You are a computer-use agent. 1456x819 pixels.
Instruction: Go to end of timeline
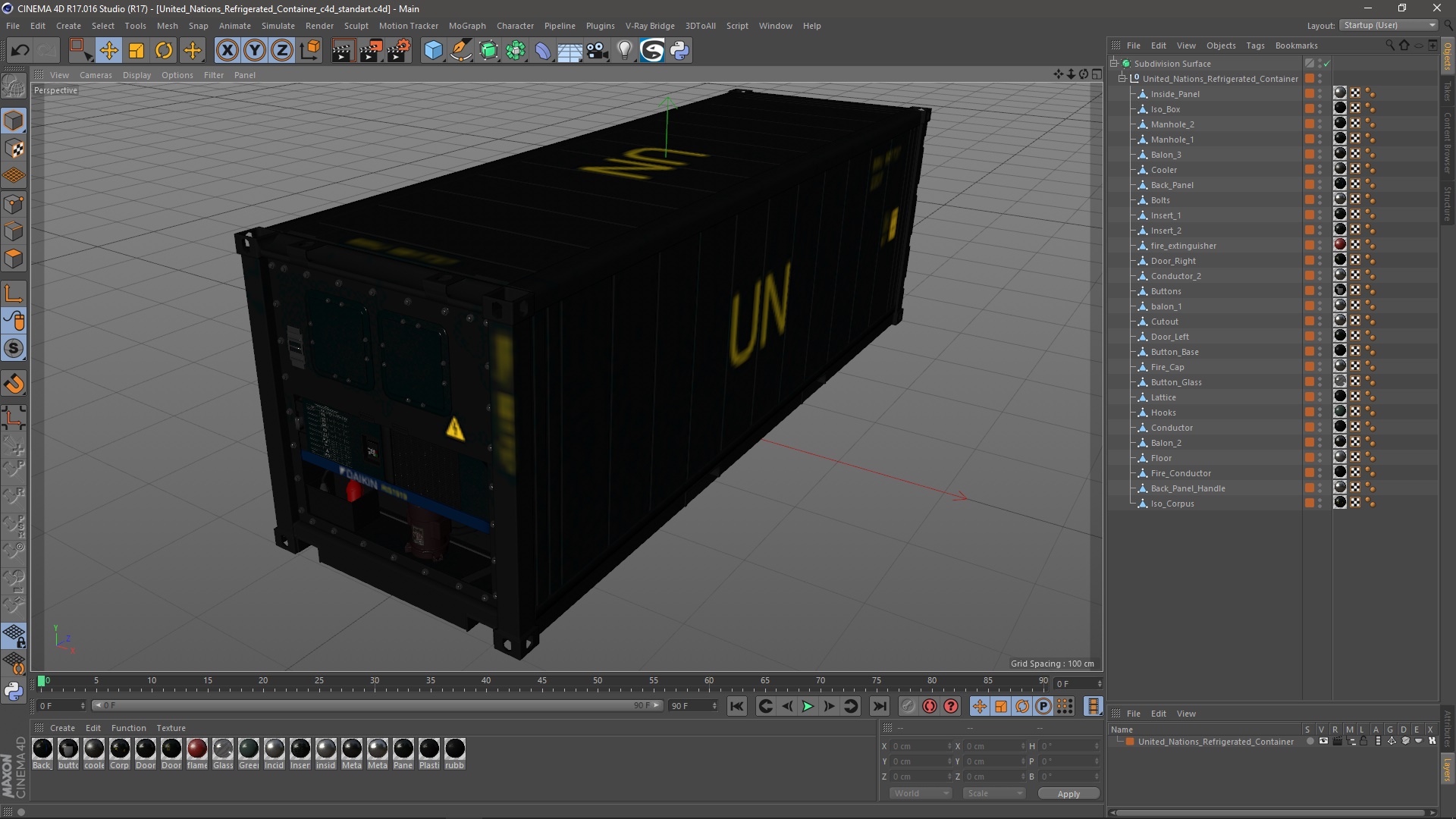pos(880,707)
